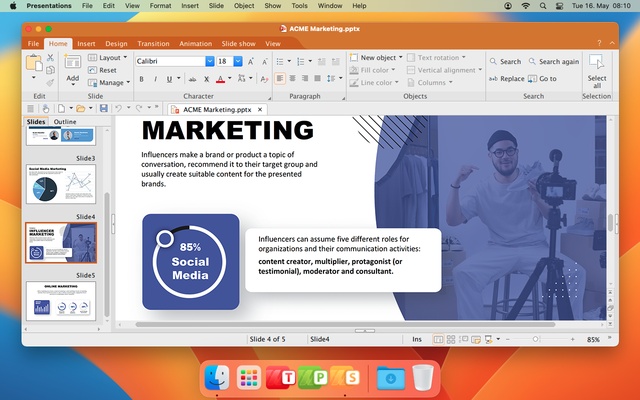Open PlanMaker from the Dock
The height and width of the screenshot is (400, 640).
[313, 378]
